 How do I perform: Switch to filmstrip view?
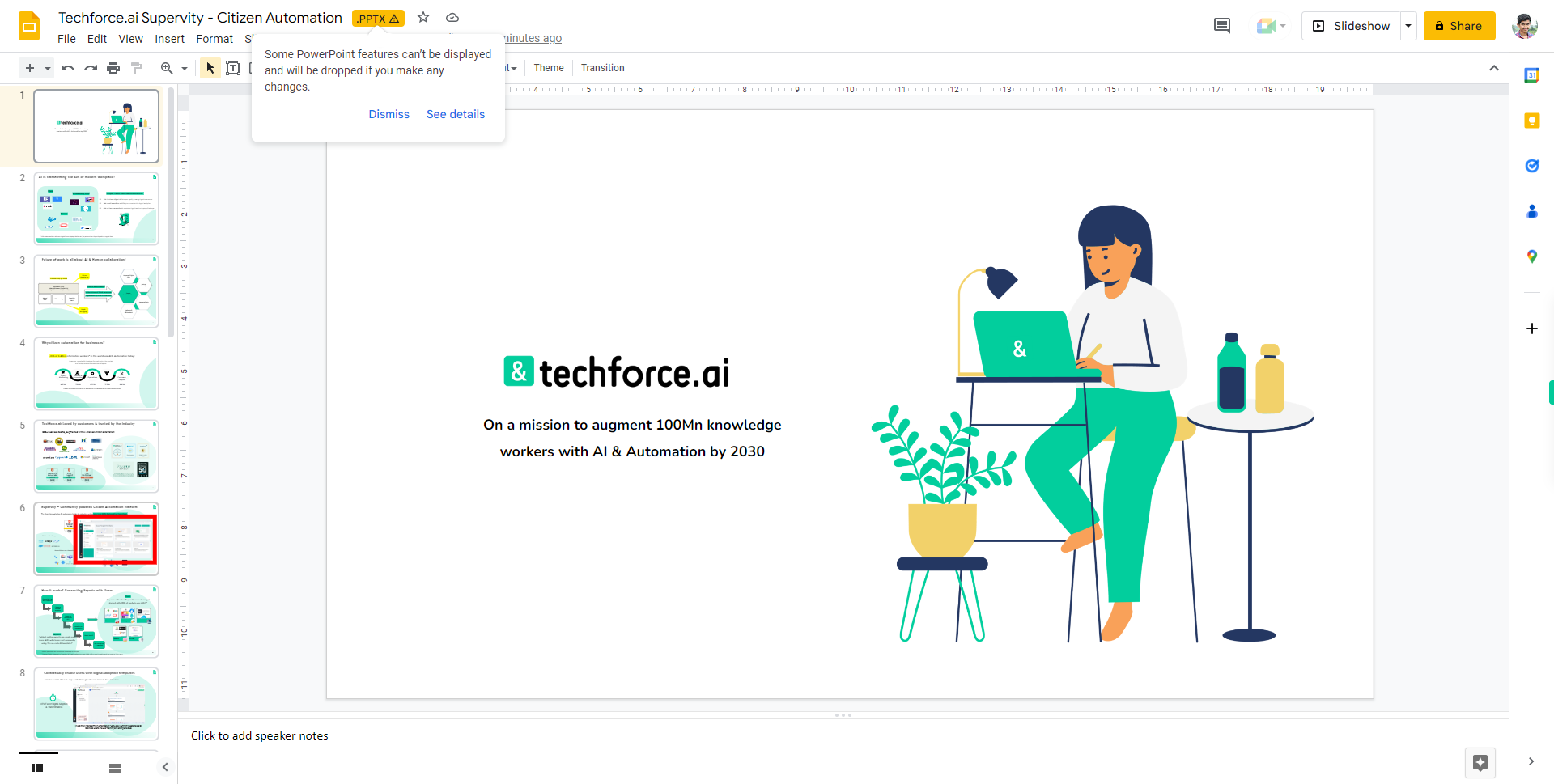click(x=37, y=768)
